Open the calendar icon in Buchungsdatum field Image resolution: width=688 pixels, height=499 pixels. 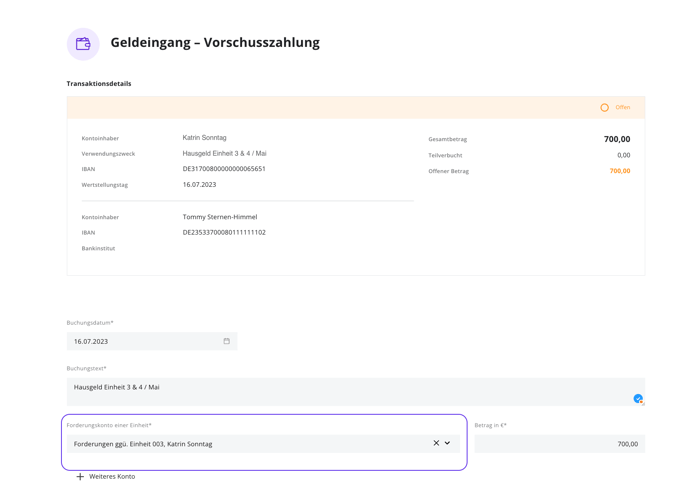226,341
